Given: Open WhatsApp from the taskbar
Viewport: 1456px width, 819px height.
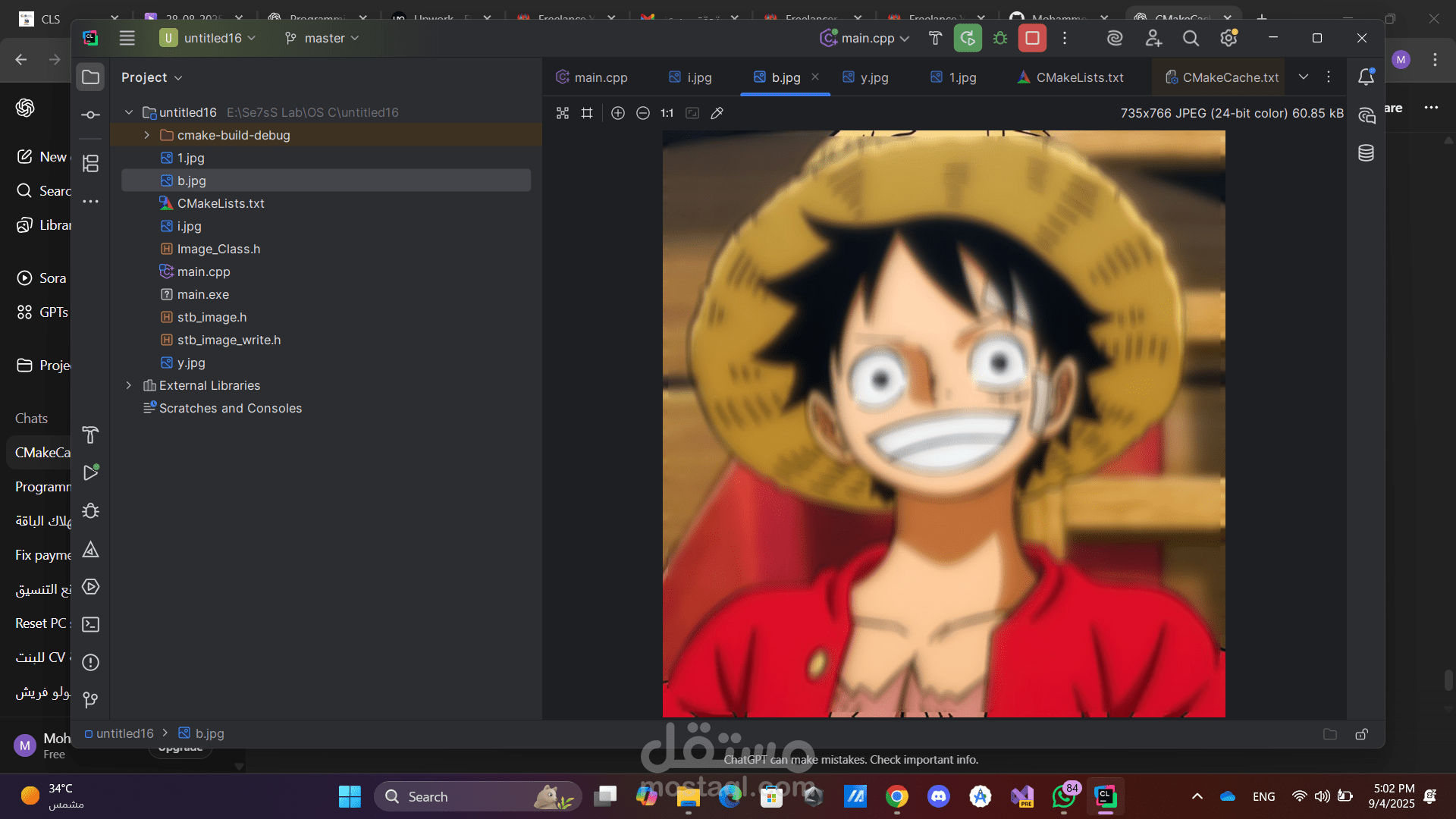Looking at the screenshot, I should click(1064, 796).
